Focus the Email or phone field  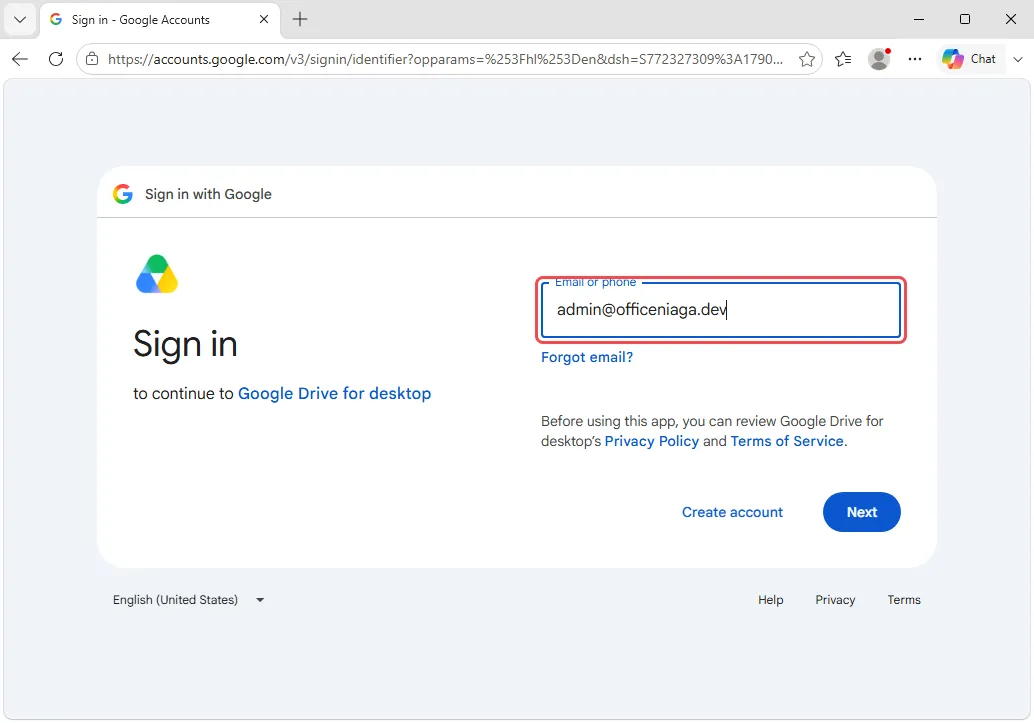[x=721, y=310]
